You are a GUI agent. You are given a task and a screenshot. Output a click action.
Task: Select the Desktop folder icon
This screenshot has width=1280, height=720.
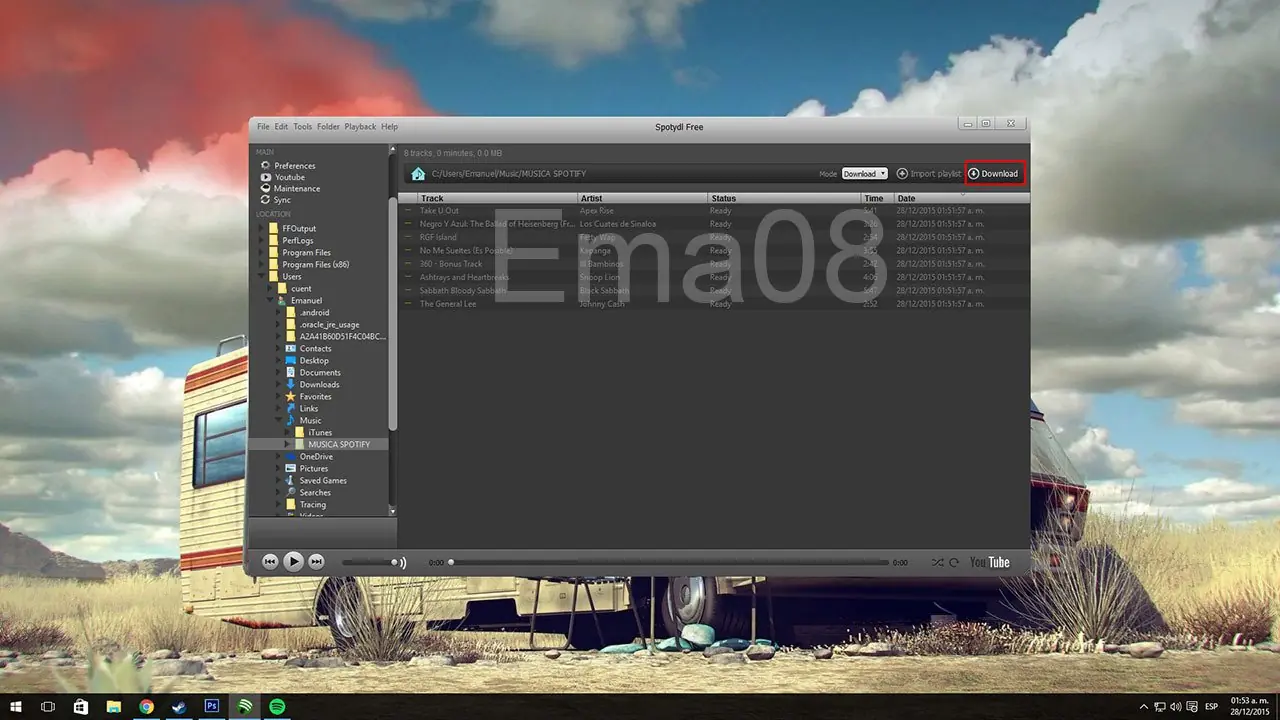tap(291, 361)
